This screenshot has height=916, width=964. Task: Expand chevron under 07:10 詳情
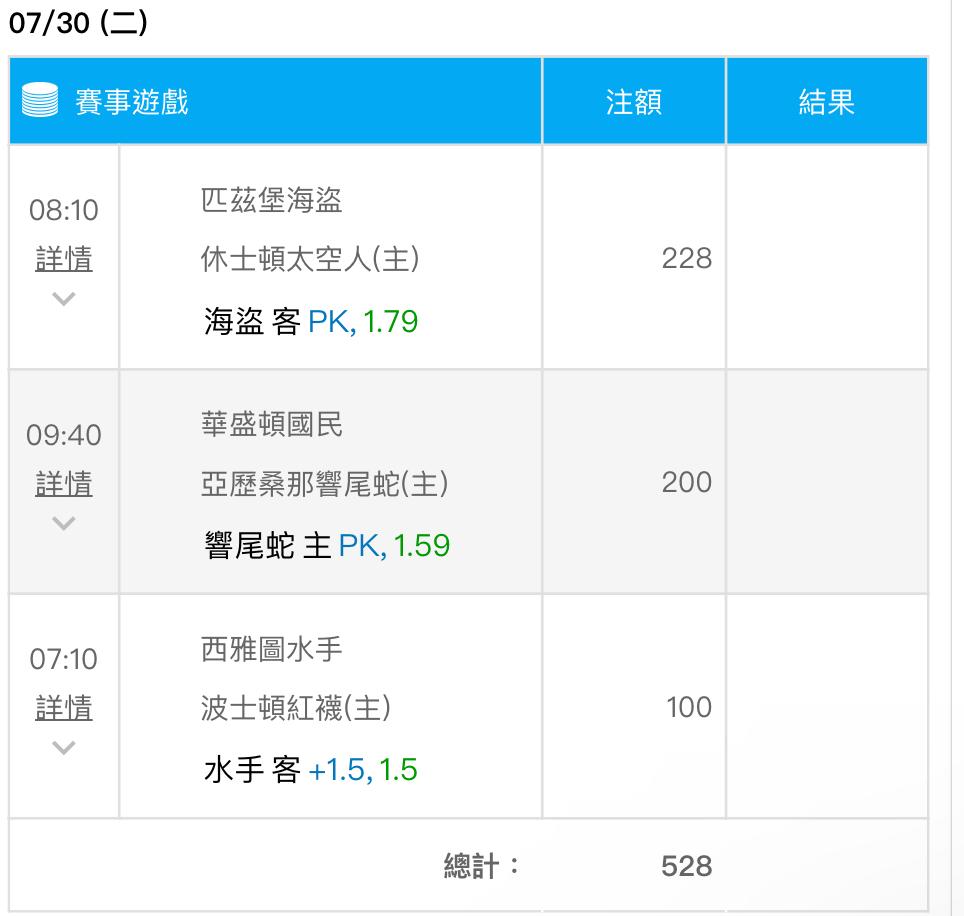click(x=64, y=748)
